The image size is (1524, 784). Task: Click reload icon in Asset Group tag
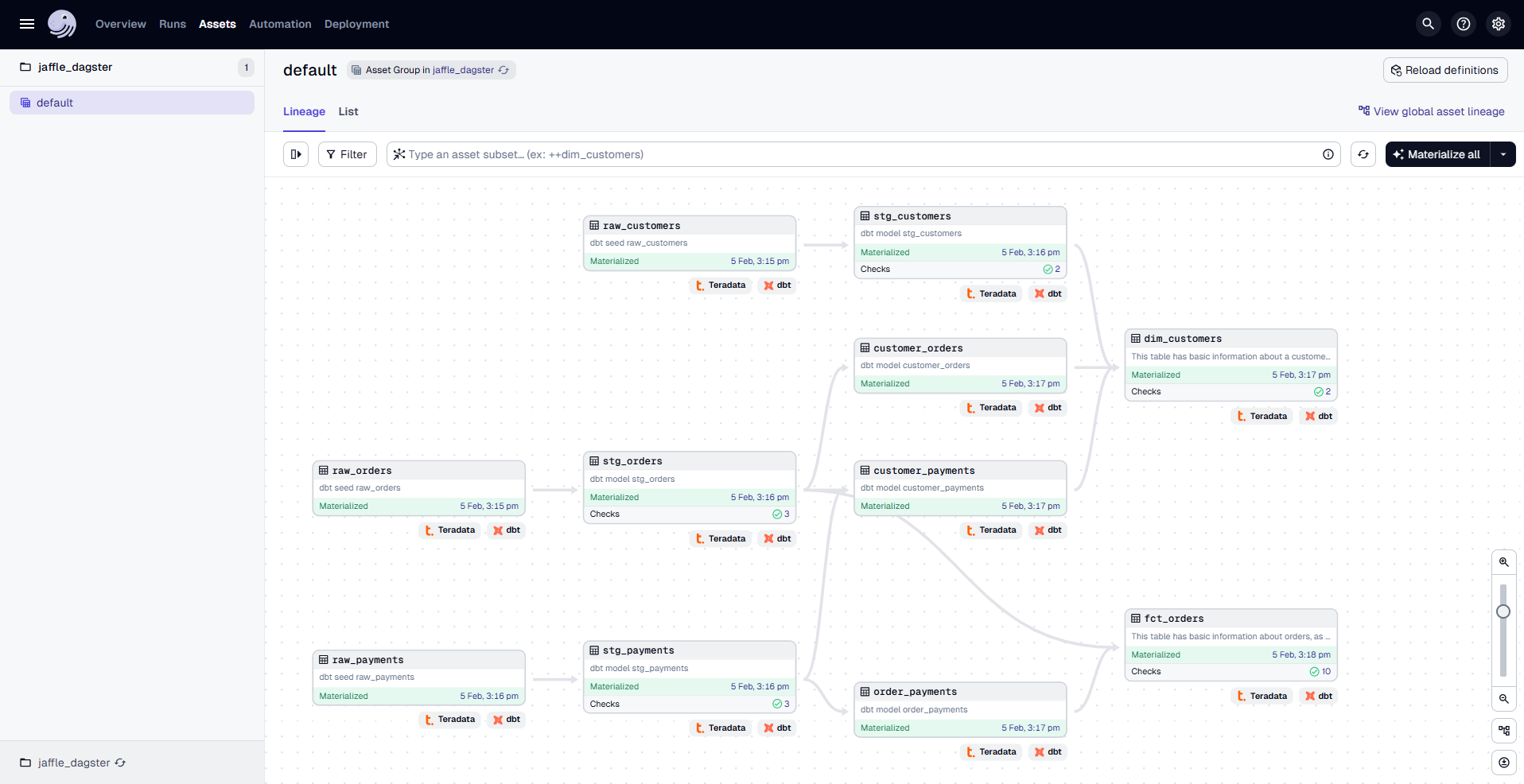coord(503,70)
